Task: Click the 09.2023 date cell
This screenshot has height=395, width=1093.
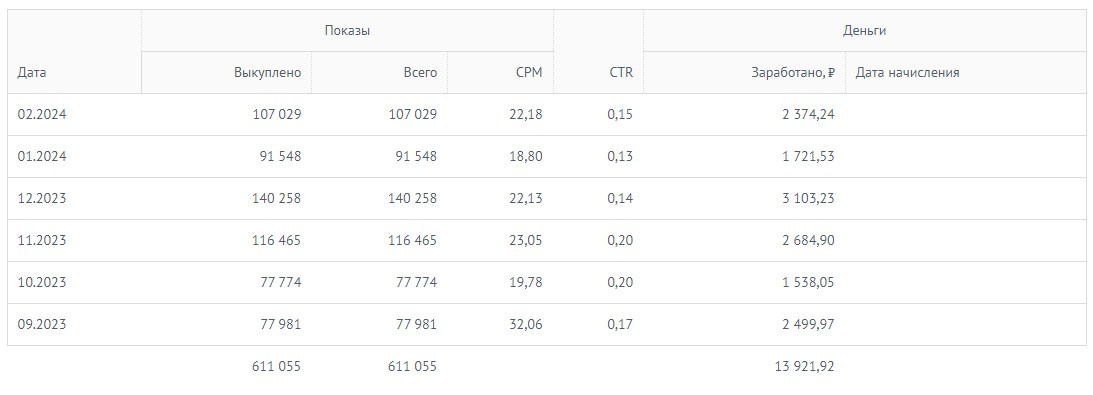Action: pos(42,324)
